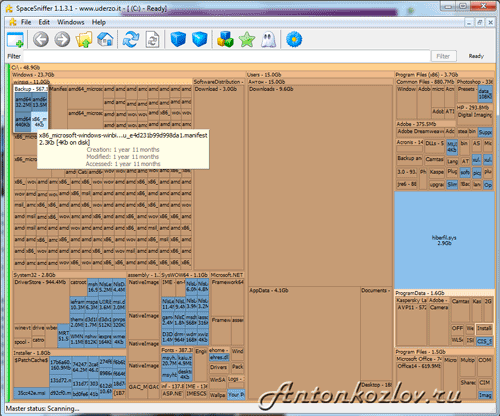The image size is (500, 416).
Task: Toggle the ghost free-space display icon
Action: pos(268,40)
